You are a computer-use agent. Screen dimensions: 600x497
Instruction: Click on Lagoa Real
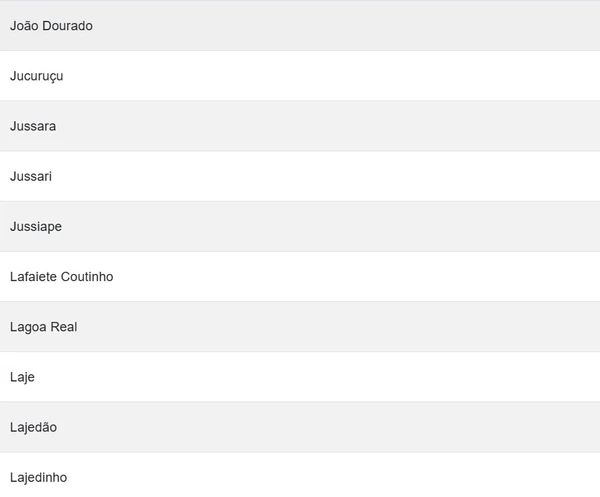[43, 326]
